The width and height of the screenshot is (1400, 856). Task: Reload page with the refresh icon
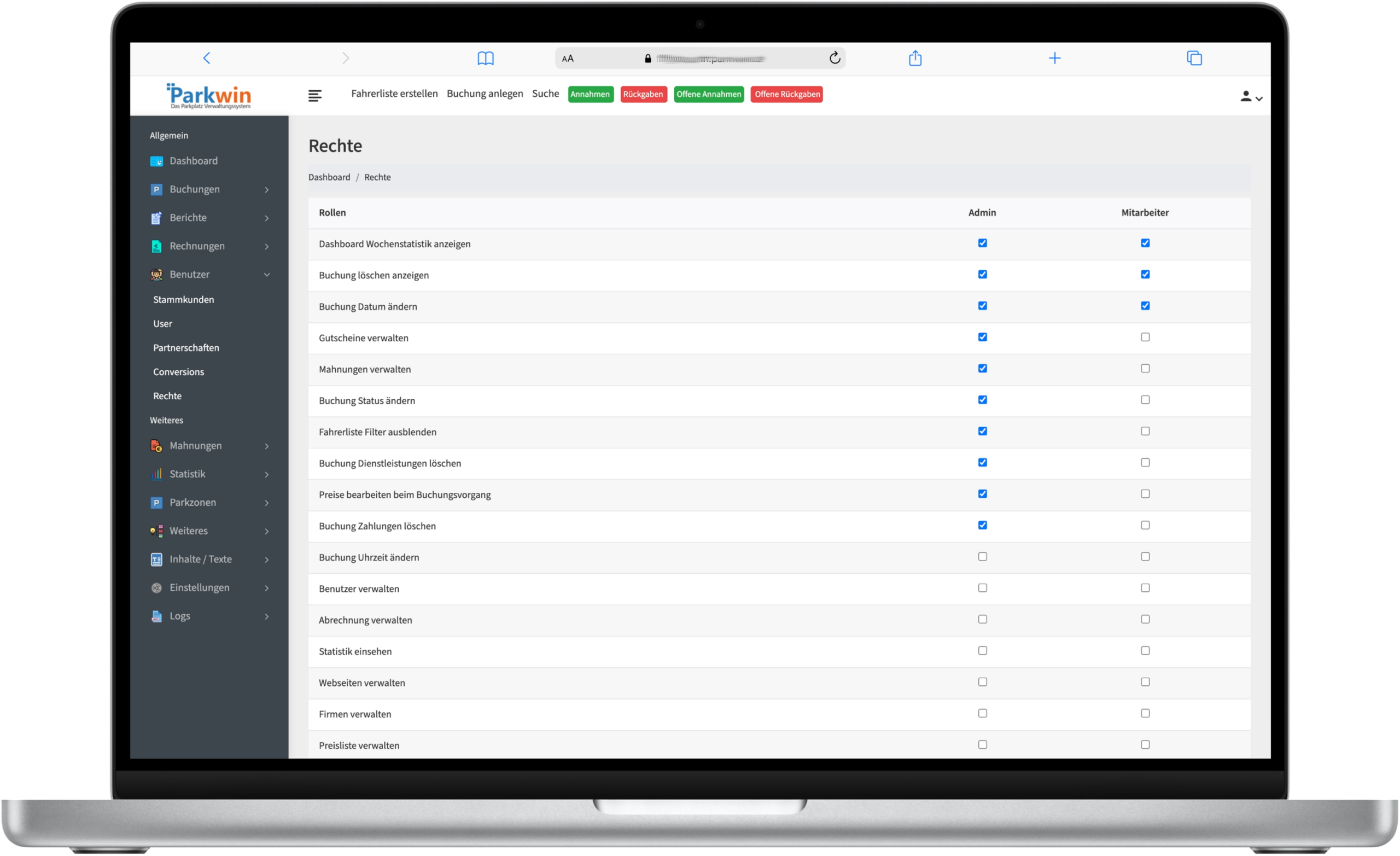834,58
